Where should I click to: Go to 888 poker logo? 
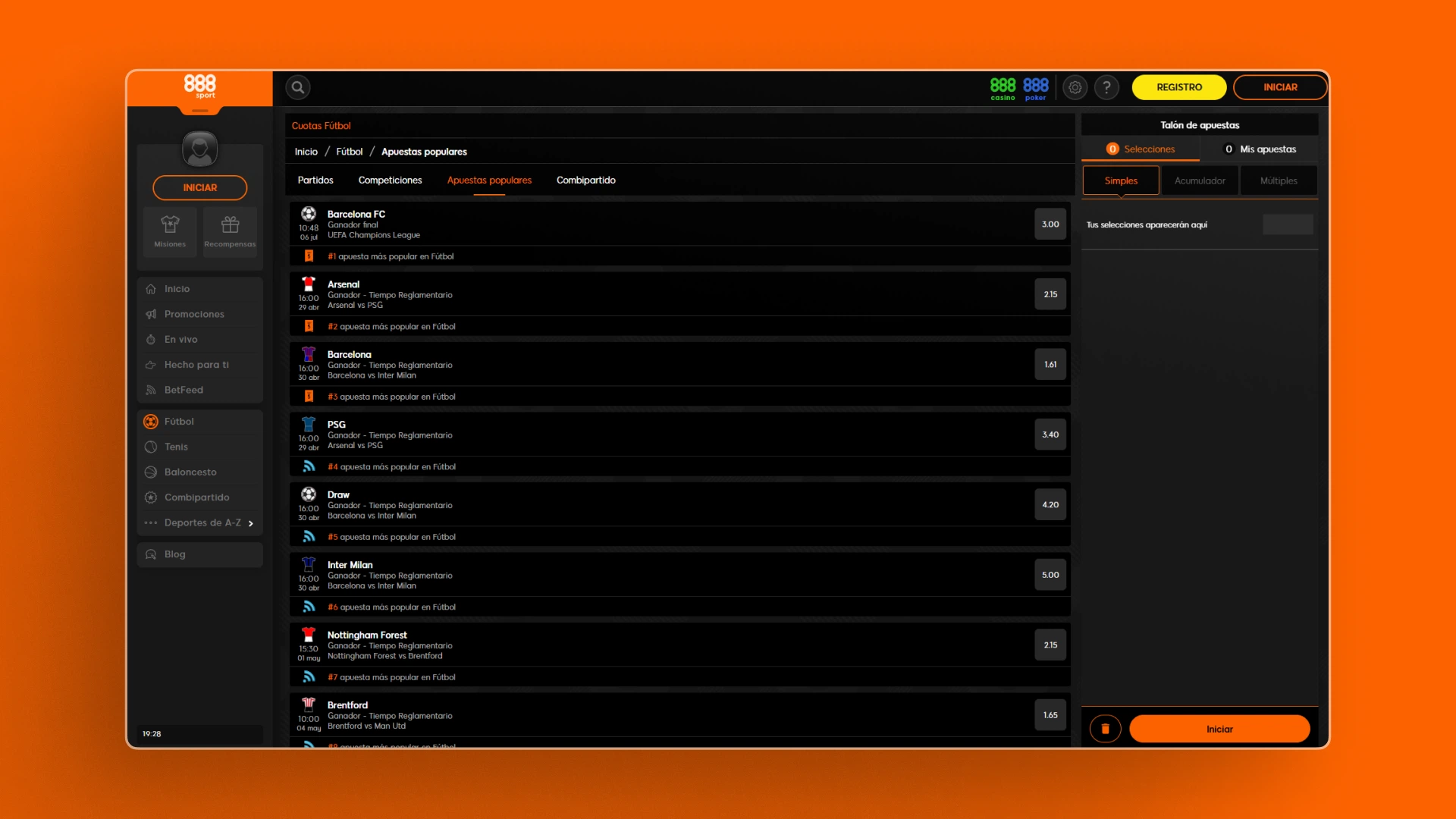click(x=1036, y=89)
